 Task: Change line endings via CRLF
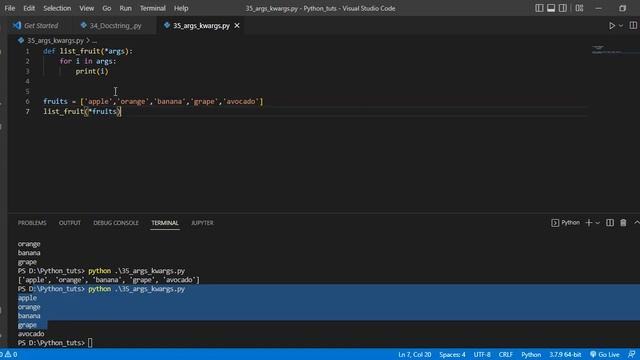[505, 354]
